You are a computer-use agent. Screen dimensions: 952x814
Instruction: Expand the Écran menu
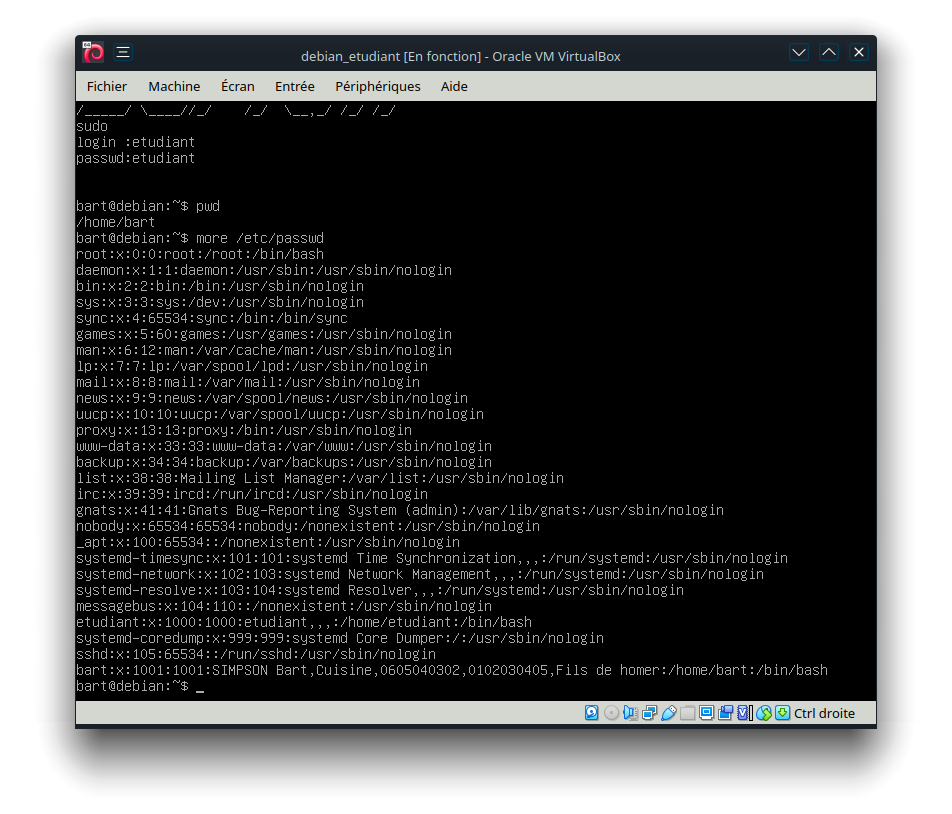237,86
